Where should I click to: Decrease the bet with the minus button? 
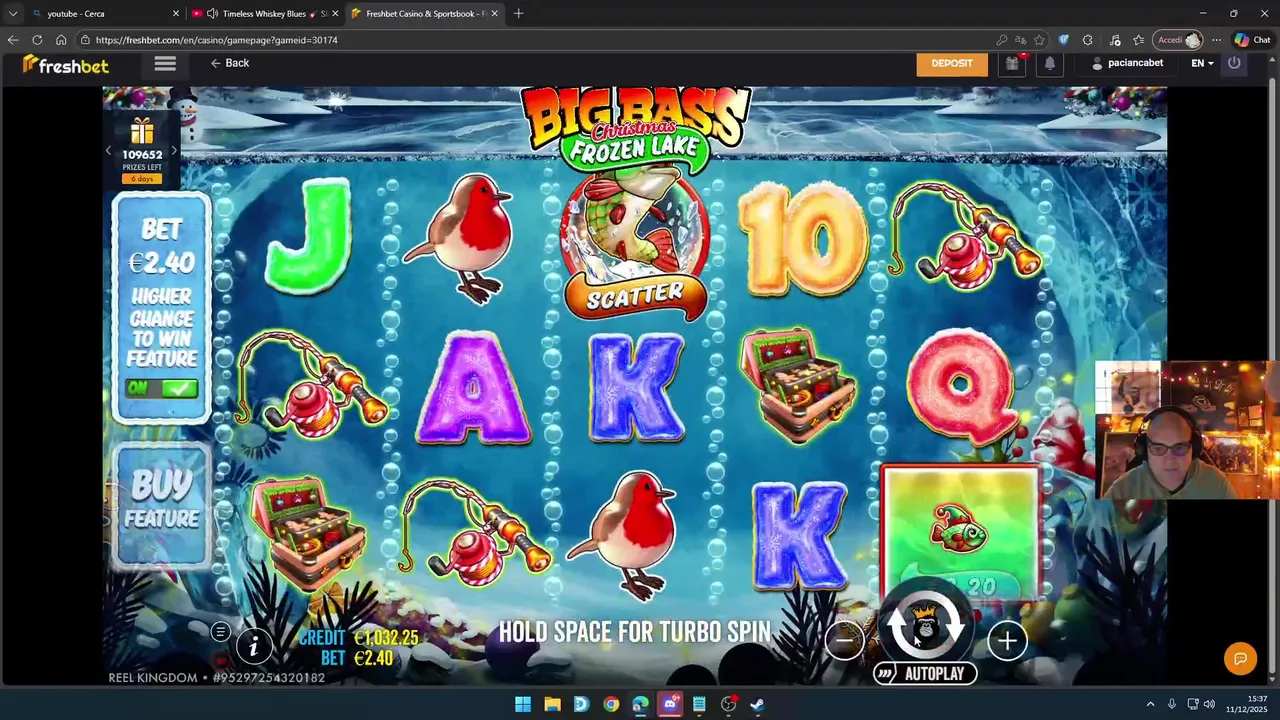click(845, 640)
